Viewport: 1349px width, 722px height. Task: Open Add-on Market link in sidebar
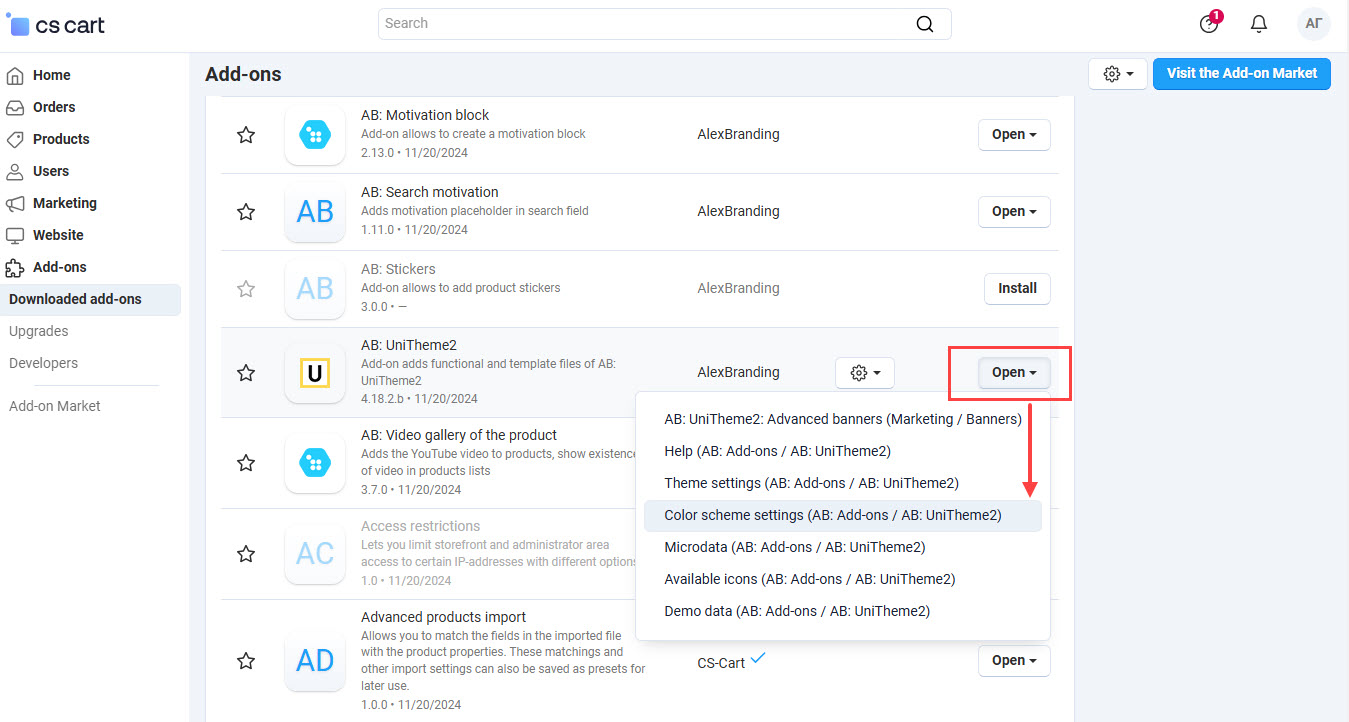click(55, 406)
